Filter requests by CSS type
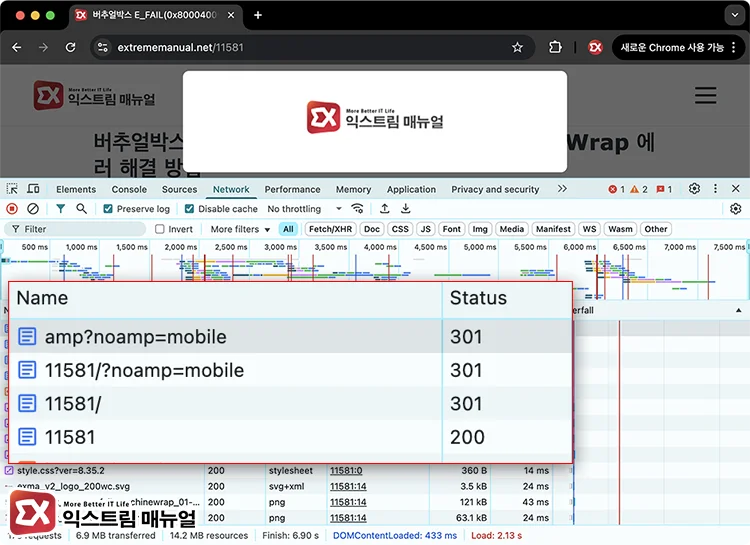 [x=400, y=229]
